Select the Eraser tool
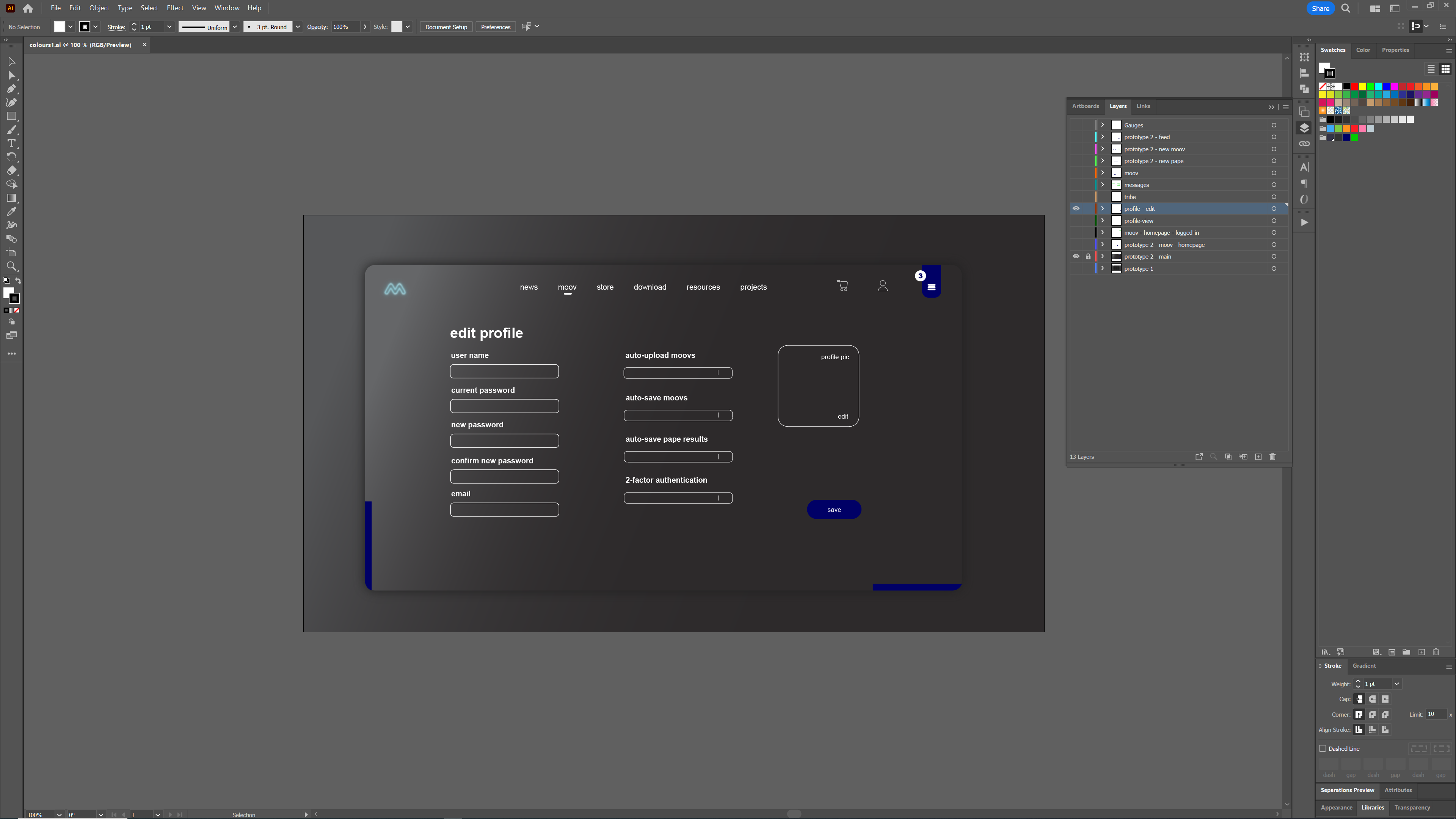Image resolution: width=1456 pixels, height=819 pixels. point(11,171)
